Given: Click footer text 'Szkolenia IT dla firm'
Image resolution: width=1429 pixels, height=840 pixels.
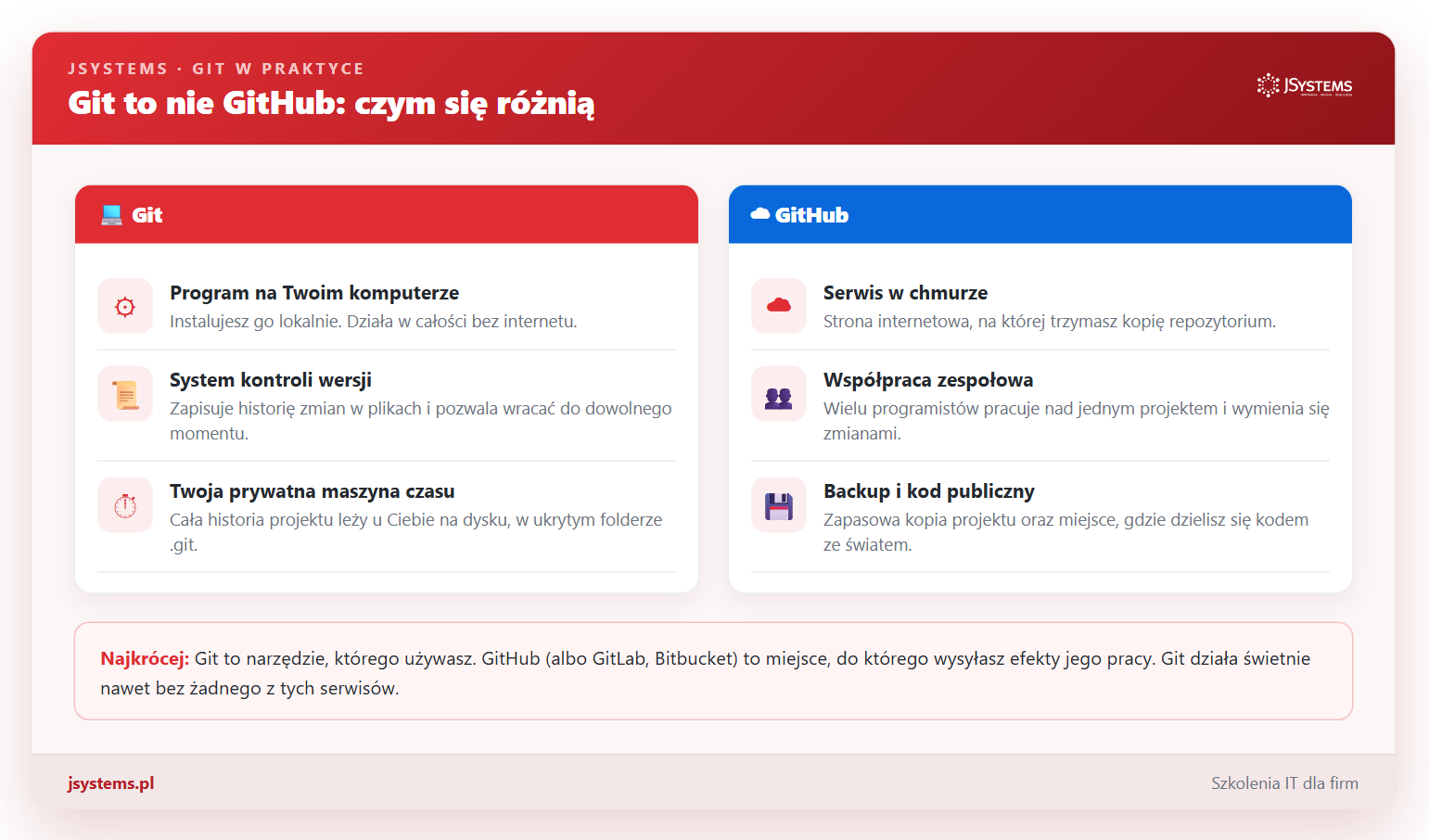Looking at the screenshot, I should coord(1285,783).
